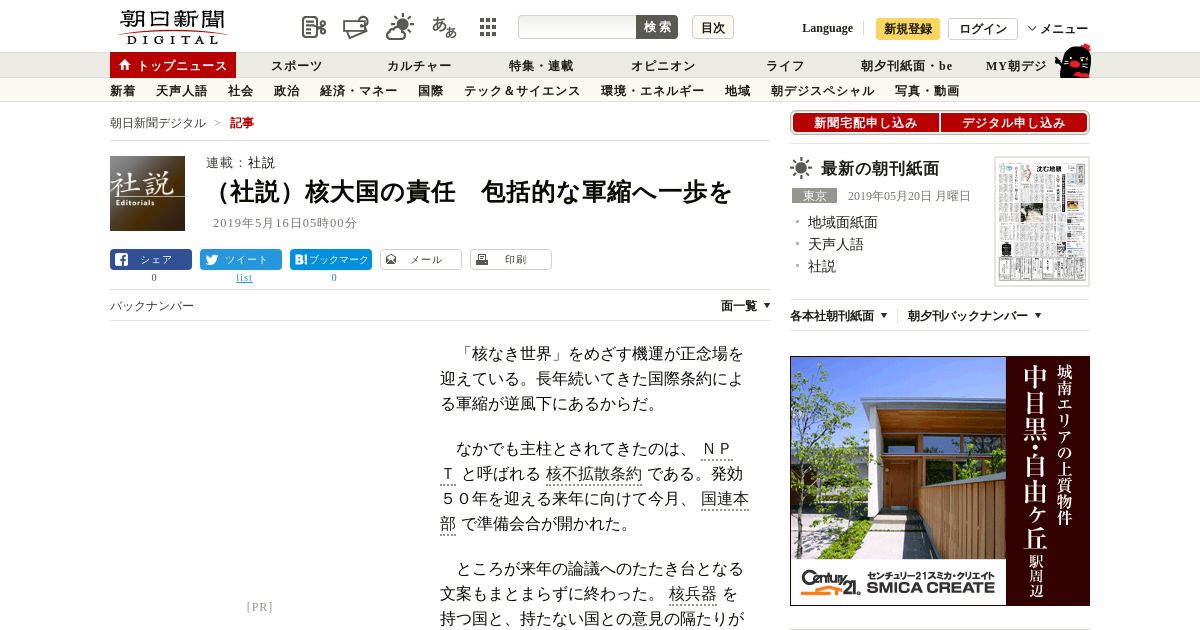
Task: Click the 社説 Editorials thumbnail image
Action: point(147,193)
